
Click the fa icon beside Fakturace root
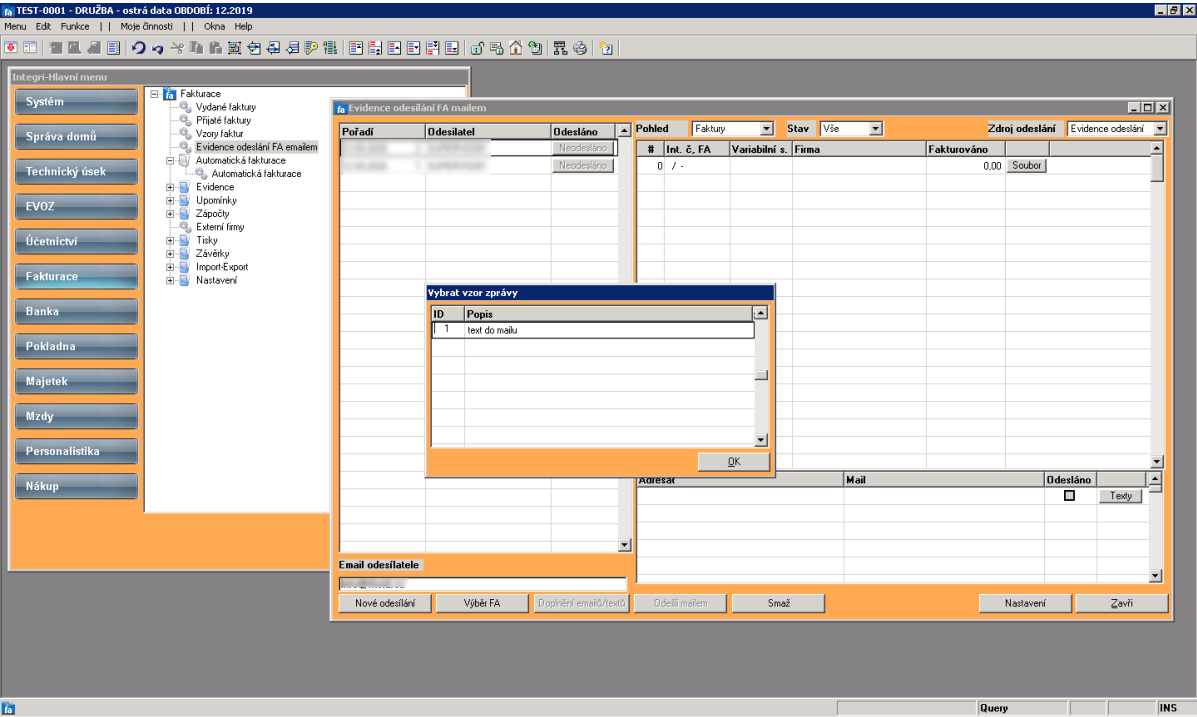[169, 94]
